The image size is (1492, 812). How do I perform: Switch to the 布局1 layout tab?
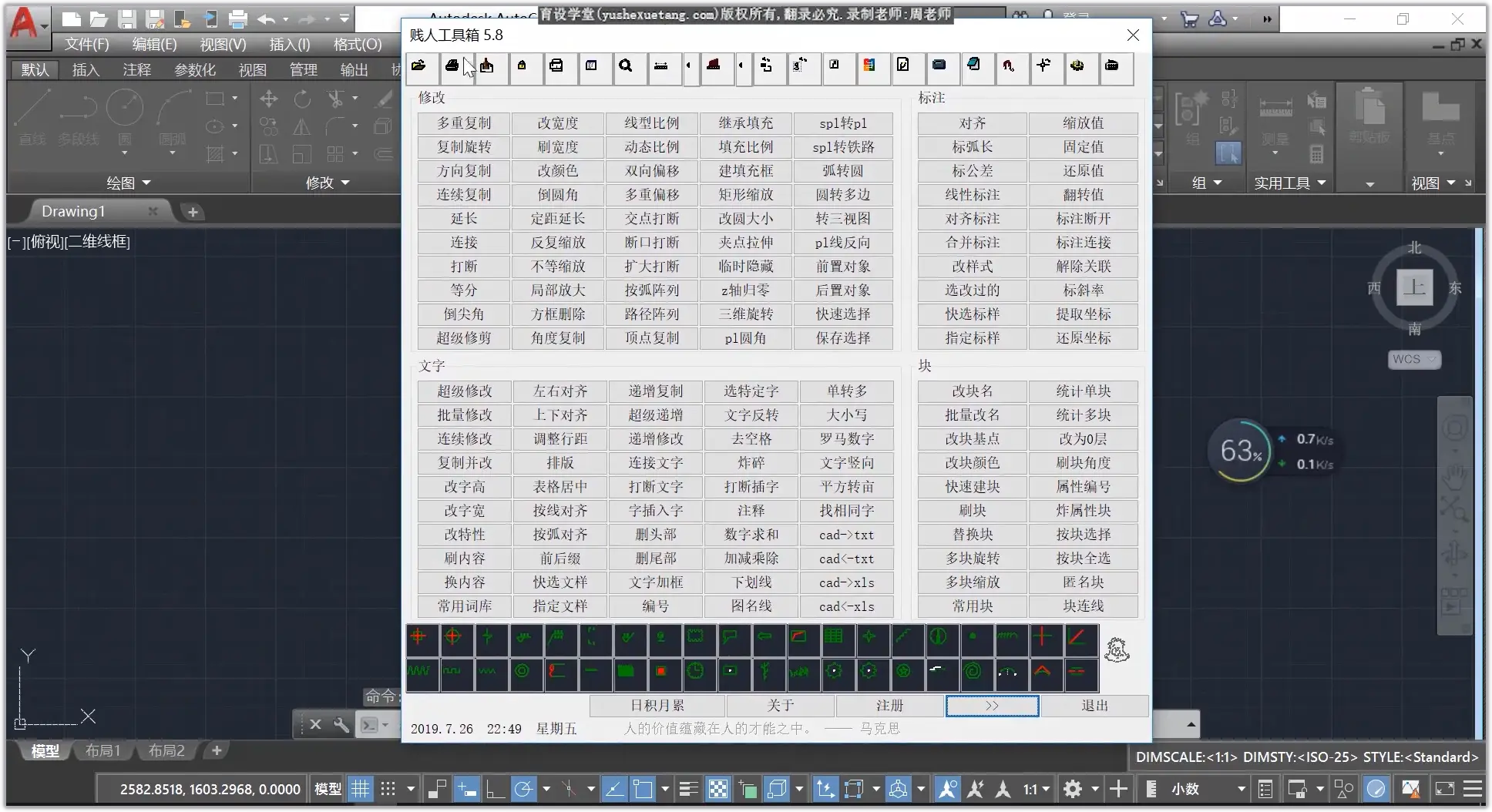pyautogui.click(x=103, y=750)
